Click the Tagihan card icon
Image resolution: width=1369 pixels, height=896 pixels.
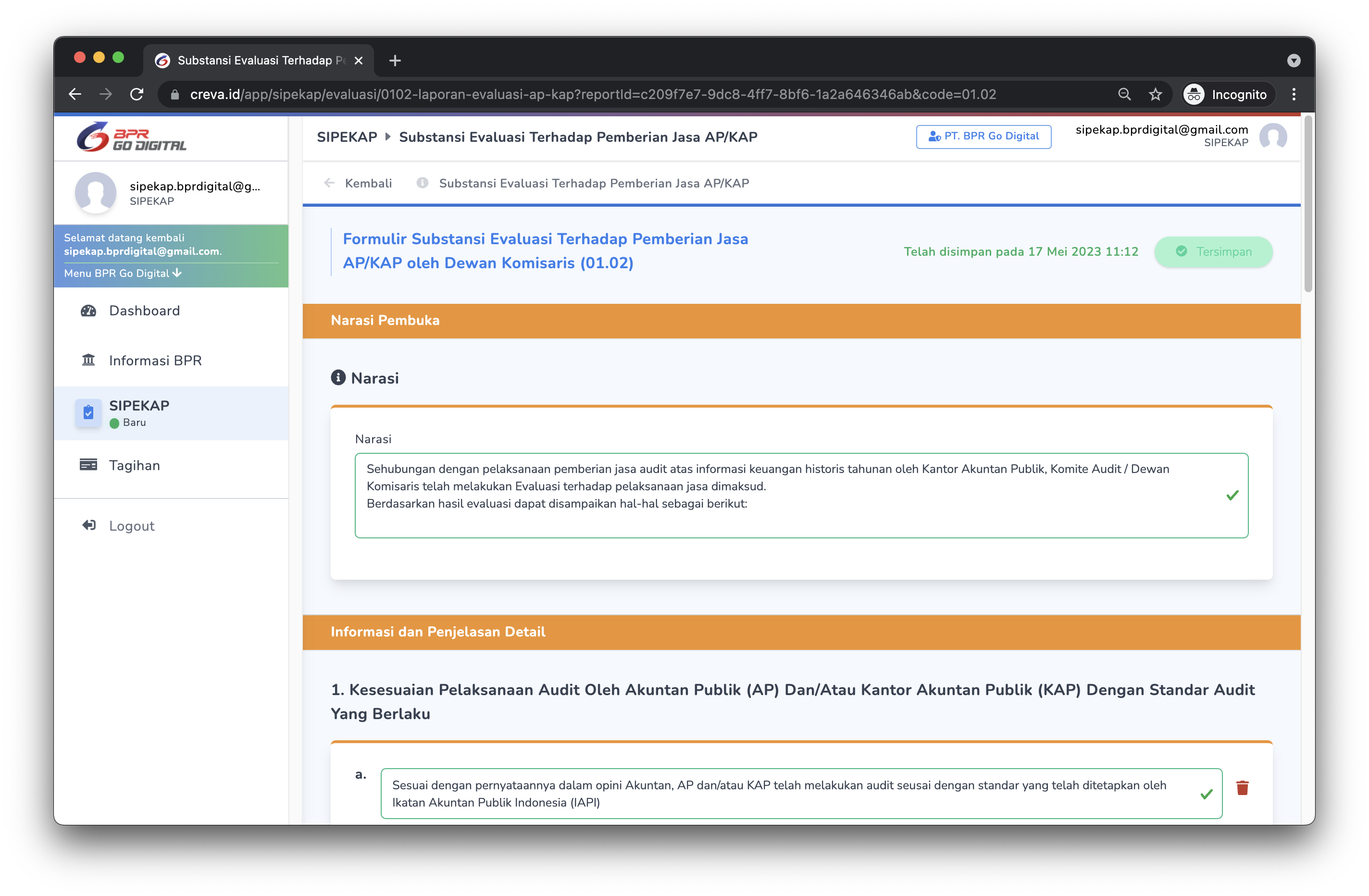click(88, 465)
